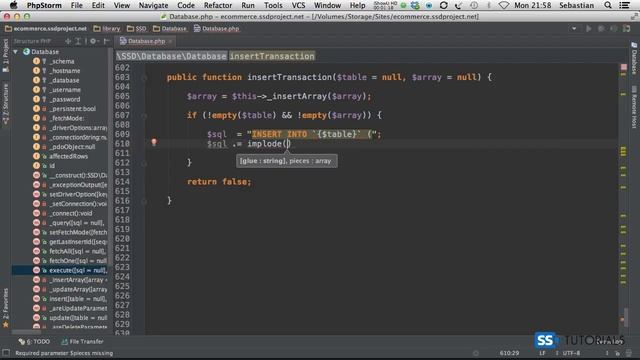Click the red error stripe indicator
The height and width of the screenshot is (360, 640).
click(x=624, y=67)
